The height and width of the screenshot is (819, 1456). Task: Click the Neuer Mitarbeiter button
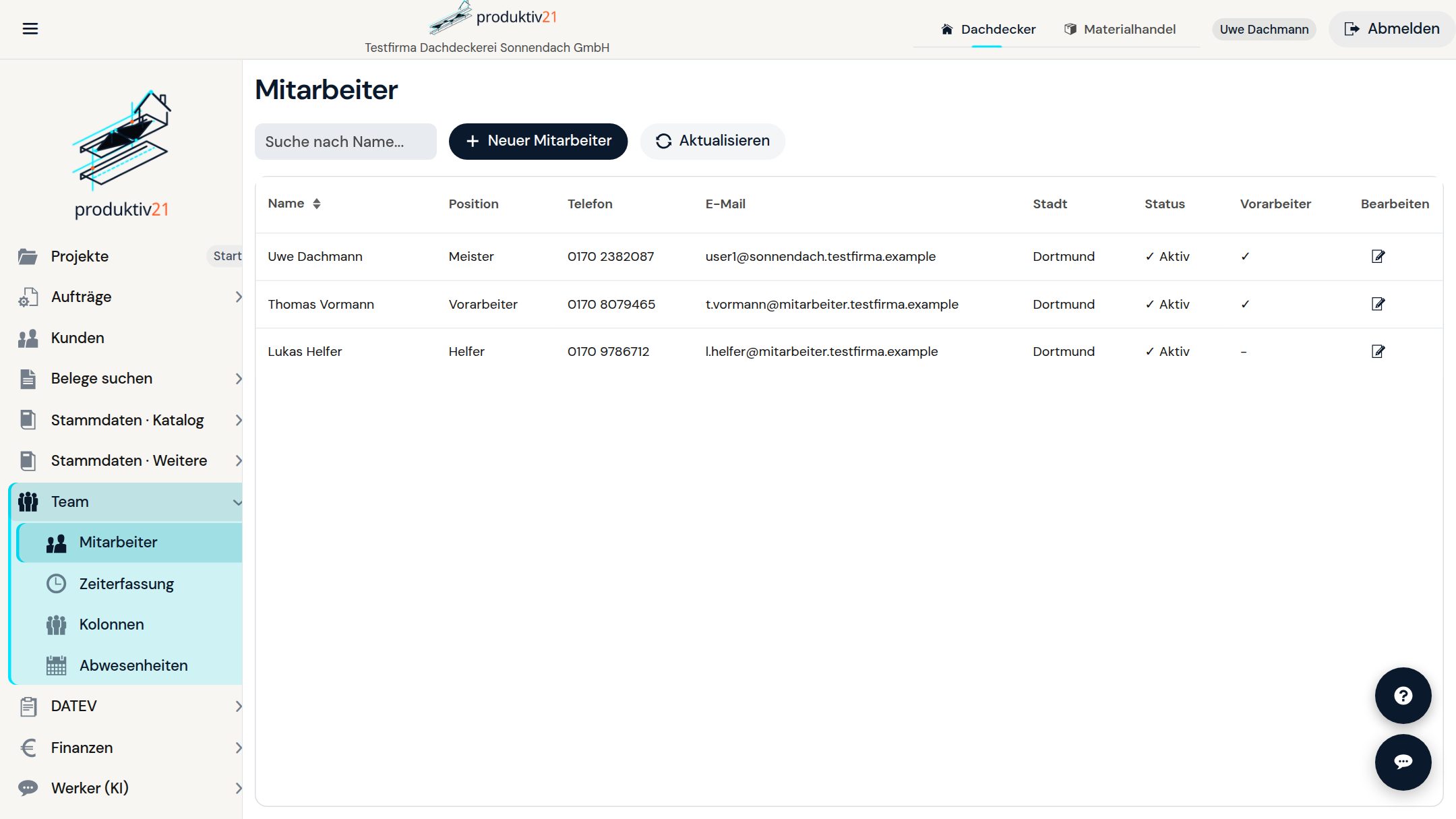click(538, 141)
